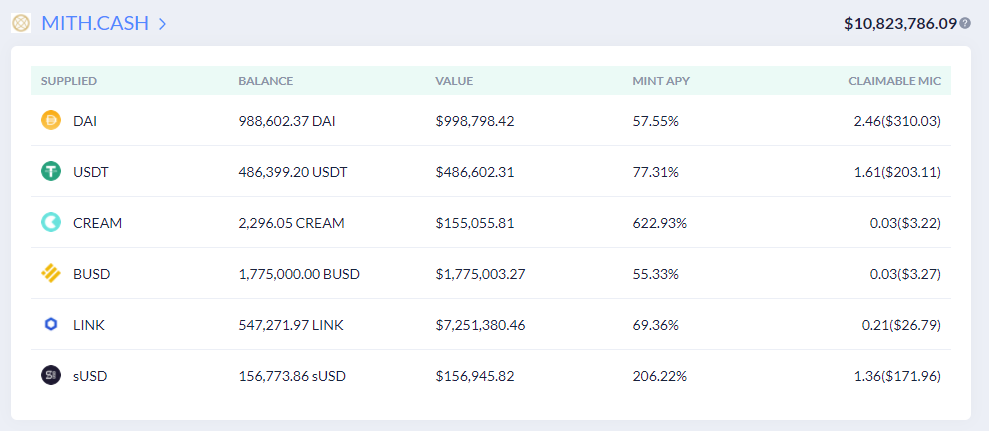This screenshot has height=431, width=989.
Task: Select the total value $10,823,786.09
Action: point(901,24)
